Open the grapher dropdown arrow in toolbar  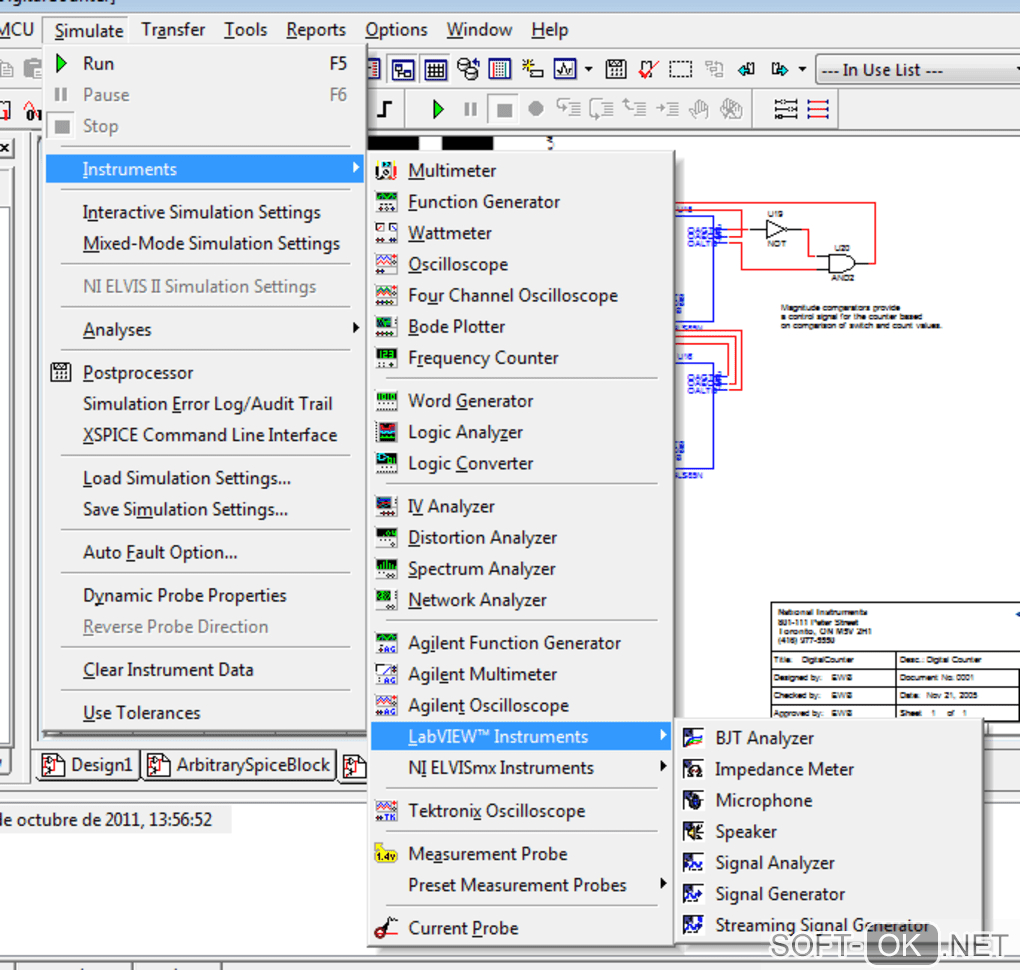[x=589, y=69]
